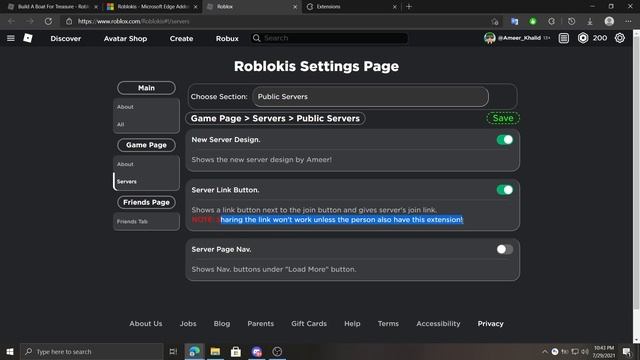Launch File Explorer from the taskbar
Image resolution: width=640 pixels, height=360 pixels.
click(215, 351)
